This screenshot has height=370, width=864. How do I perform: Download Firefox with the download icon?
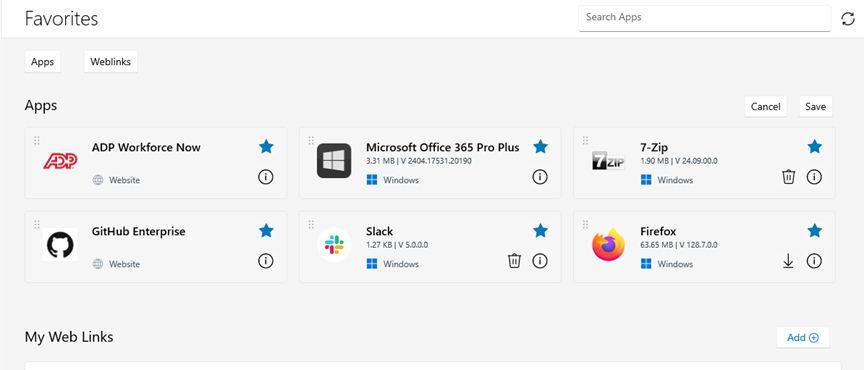789,261
